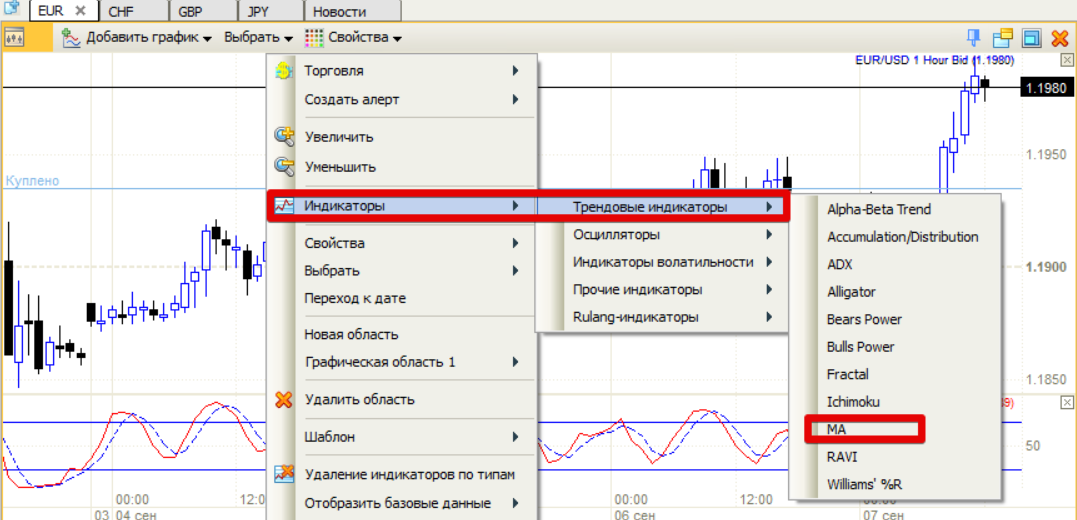The image size is (1077, 520).
Task: Click the pin icon in chart toolbar
Action: click(973, 38)
